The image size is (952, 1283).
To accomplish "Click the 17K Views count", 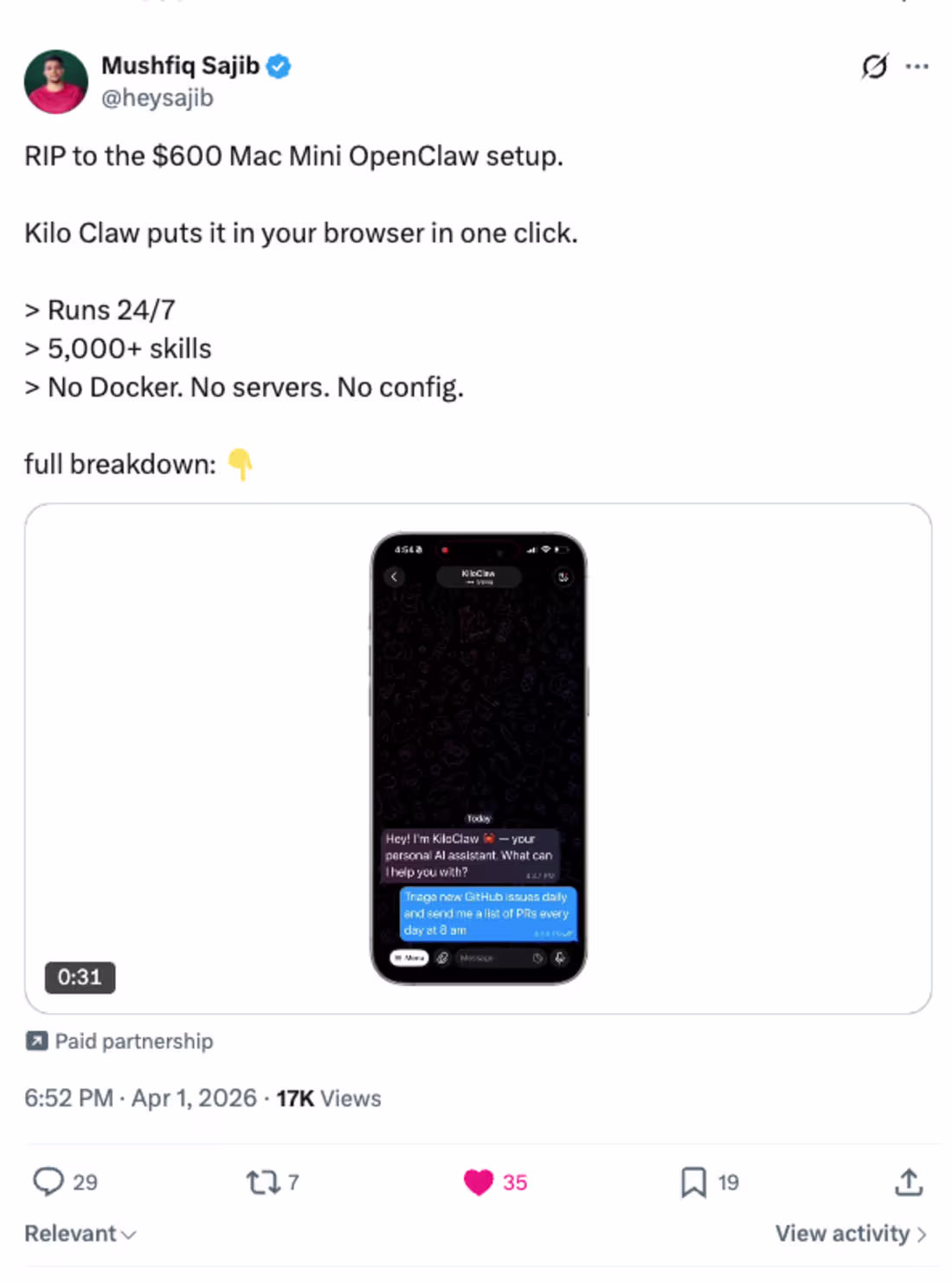I will click(329, 1098).
